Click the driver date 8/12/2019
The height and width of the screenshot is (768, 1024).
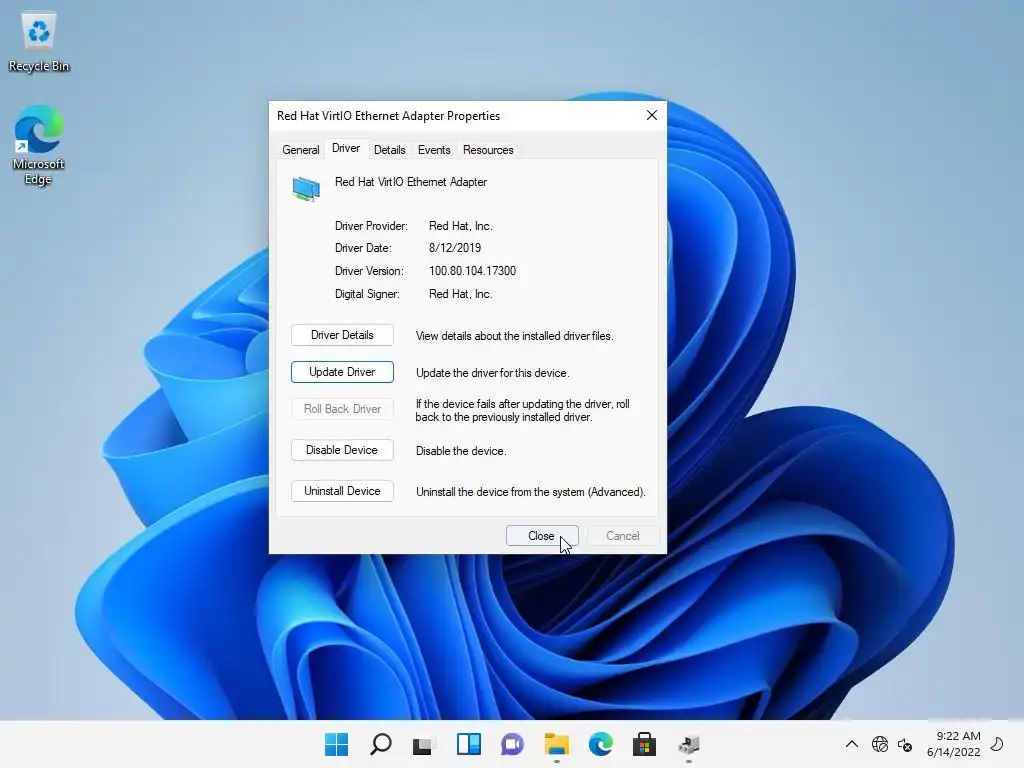[x=455, y=248]
